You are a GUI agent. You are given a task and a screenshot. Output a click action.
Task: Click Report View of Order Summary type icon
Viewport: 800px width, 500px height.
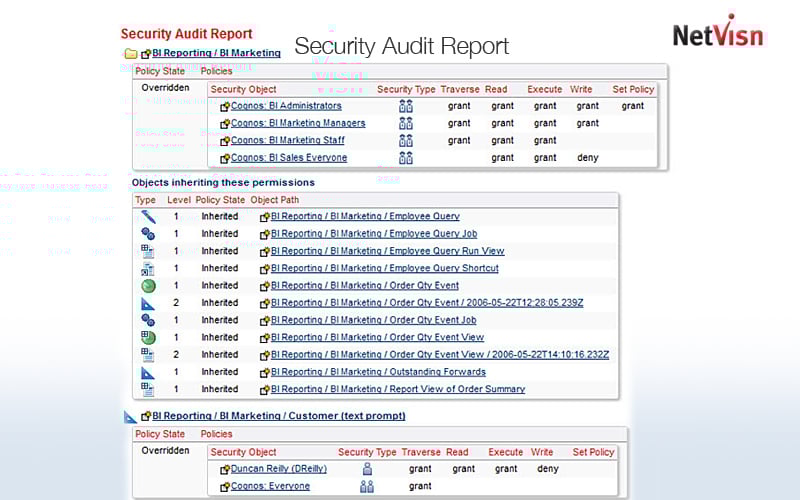point(147,389)
